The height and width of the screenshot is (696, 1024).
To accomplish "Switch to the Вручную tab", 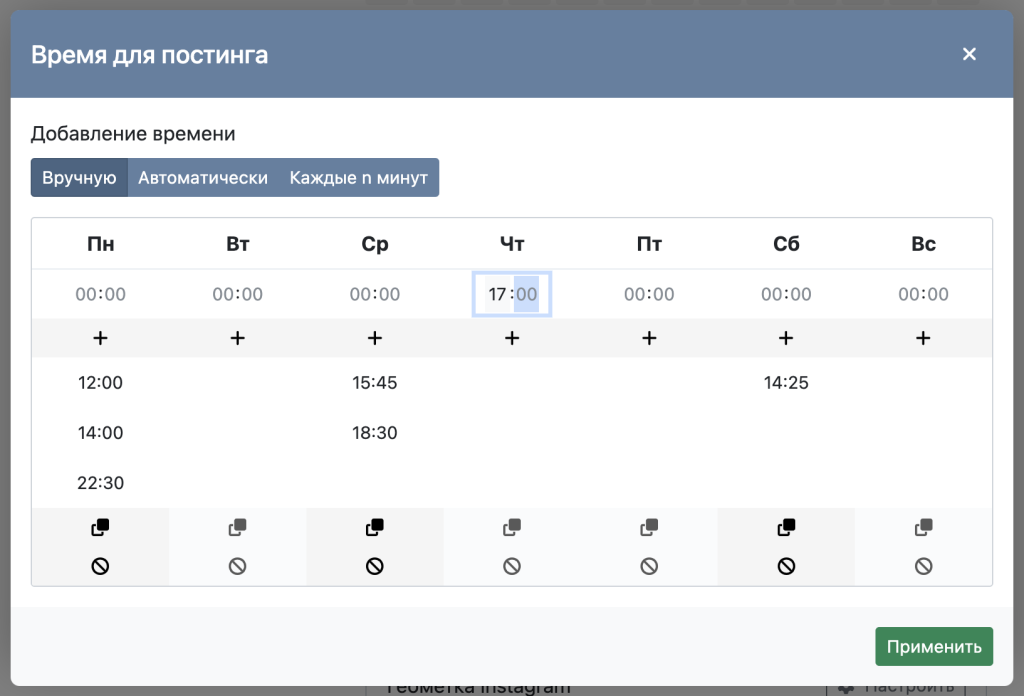I will click(79, 178).
